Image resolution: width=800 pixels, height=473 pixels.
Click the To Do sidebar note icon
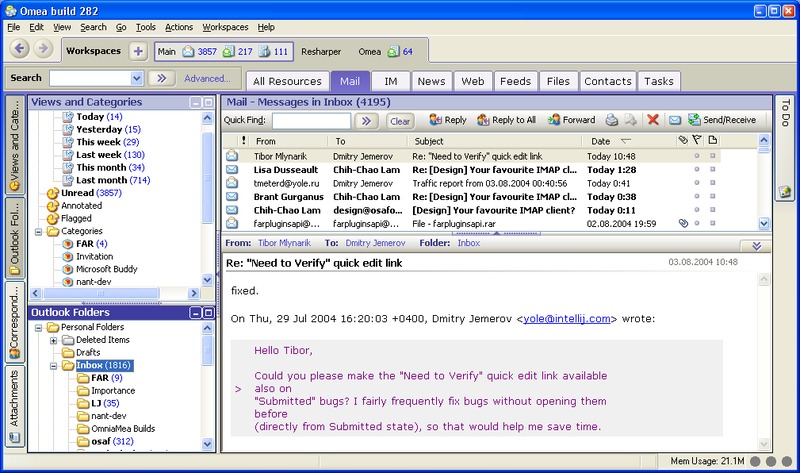coord(785,192)
